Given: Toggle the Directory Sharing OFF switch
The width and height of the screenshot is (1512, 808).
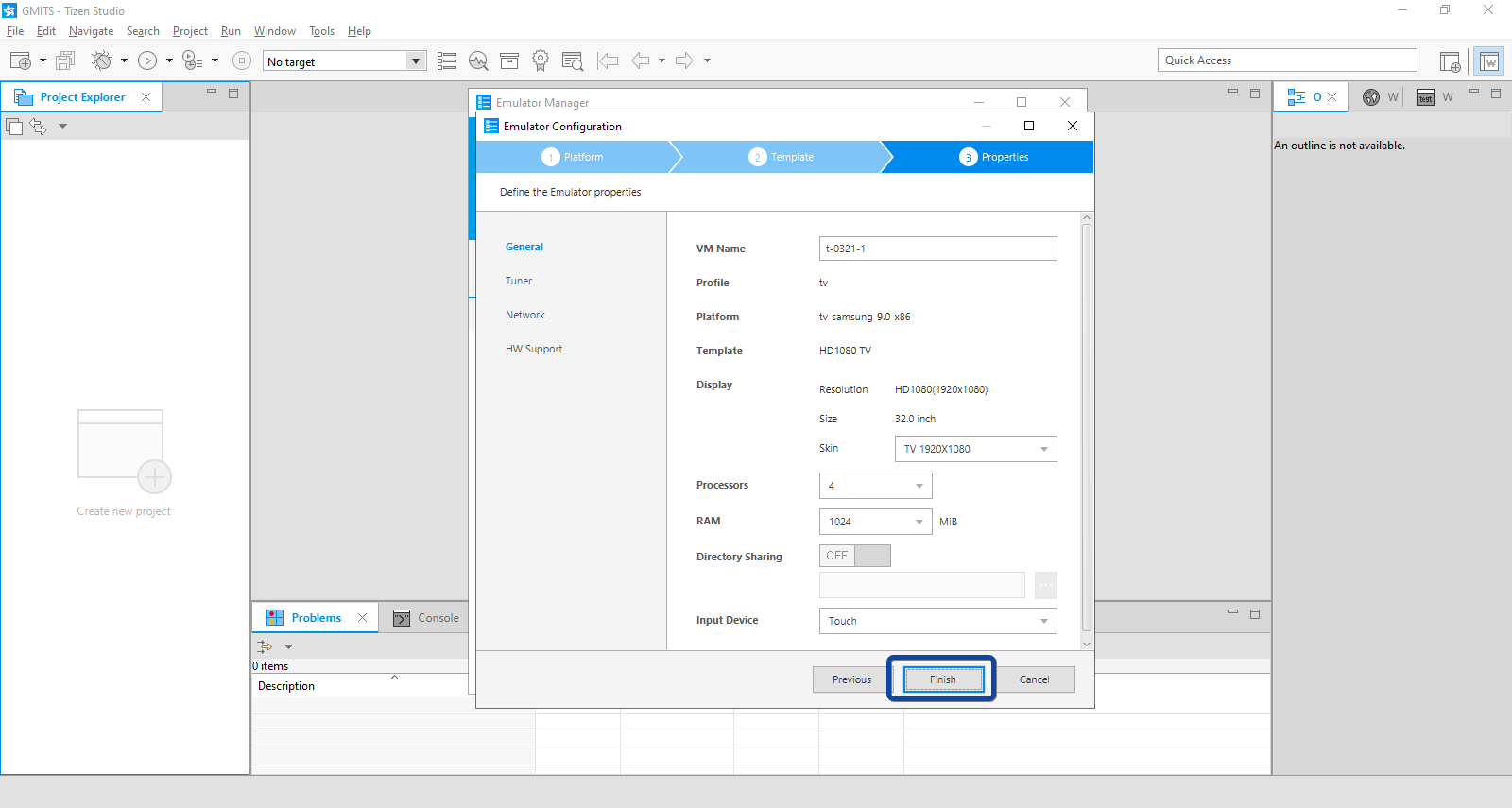Looking at the screenshot, I should click(x=855, y=556).
